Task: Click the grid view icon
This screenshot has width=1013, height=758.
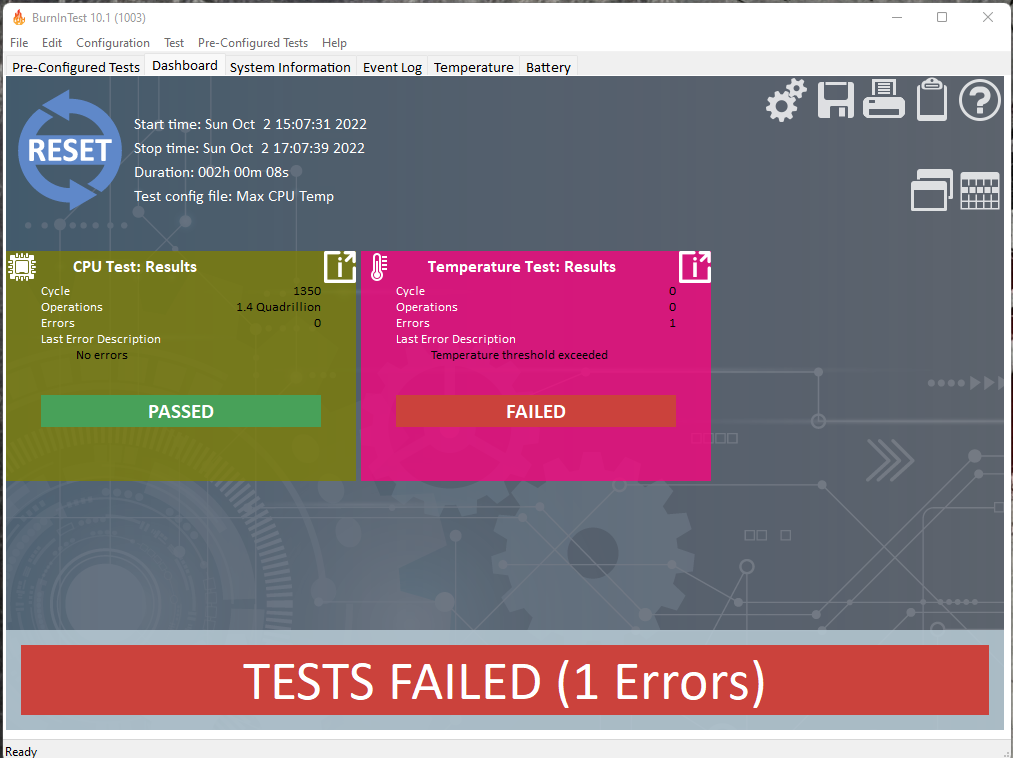Action: [980, 191]
